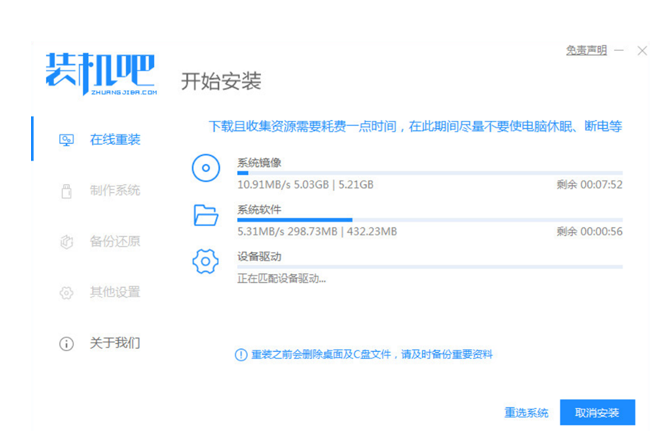The image size is (650, 433).
Task: Click the 系统软件 folder icon
Action: (205, 215)
